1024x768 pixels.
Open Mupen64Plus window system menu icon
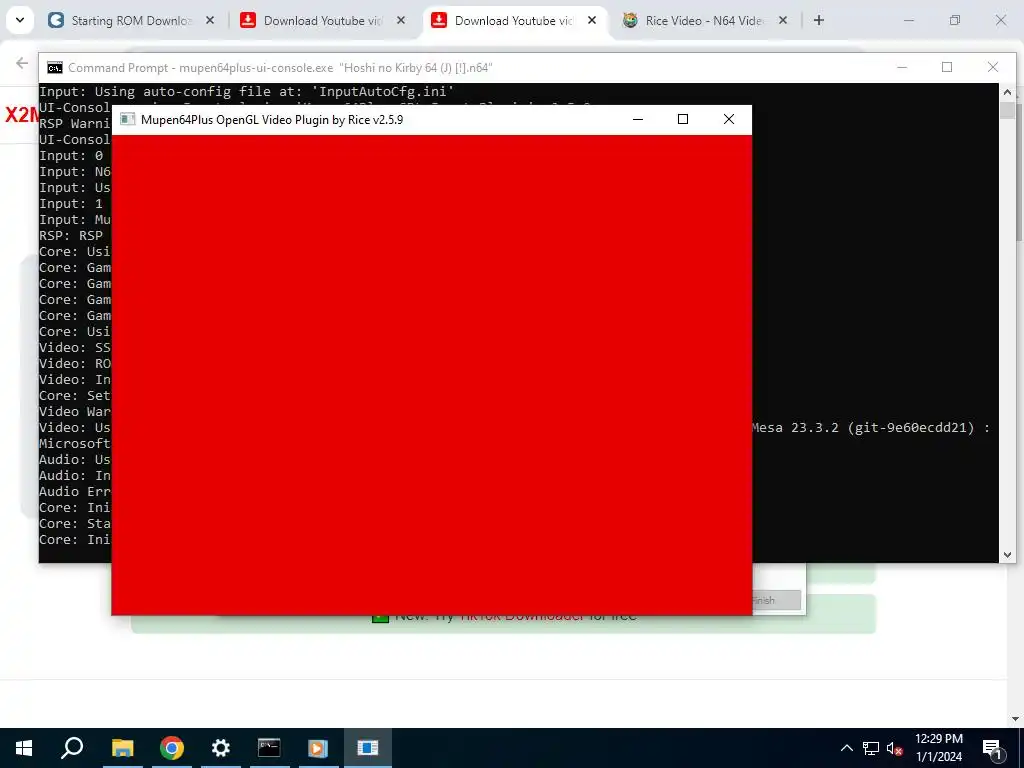click(127, 120)
